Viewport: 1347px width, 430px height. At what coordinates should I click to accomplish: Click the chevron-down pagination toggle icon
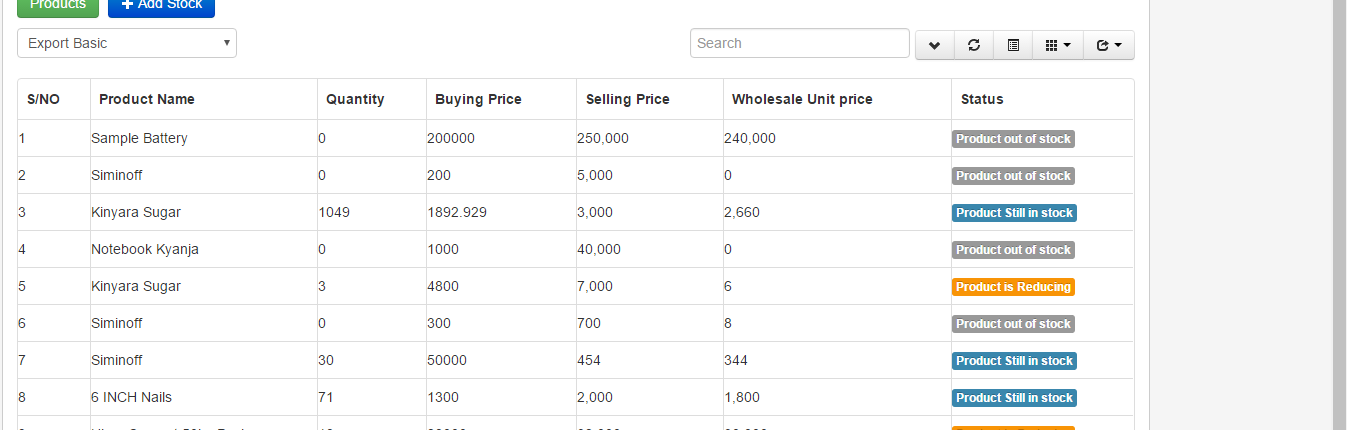934,45
